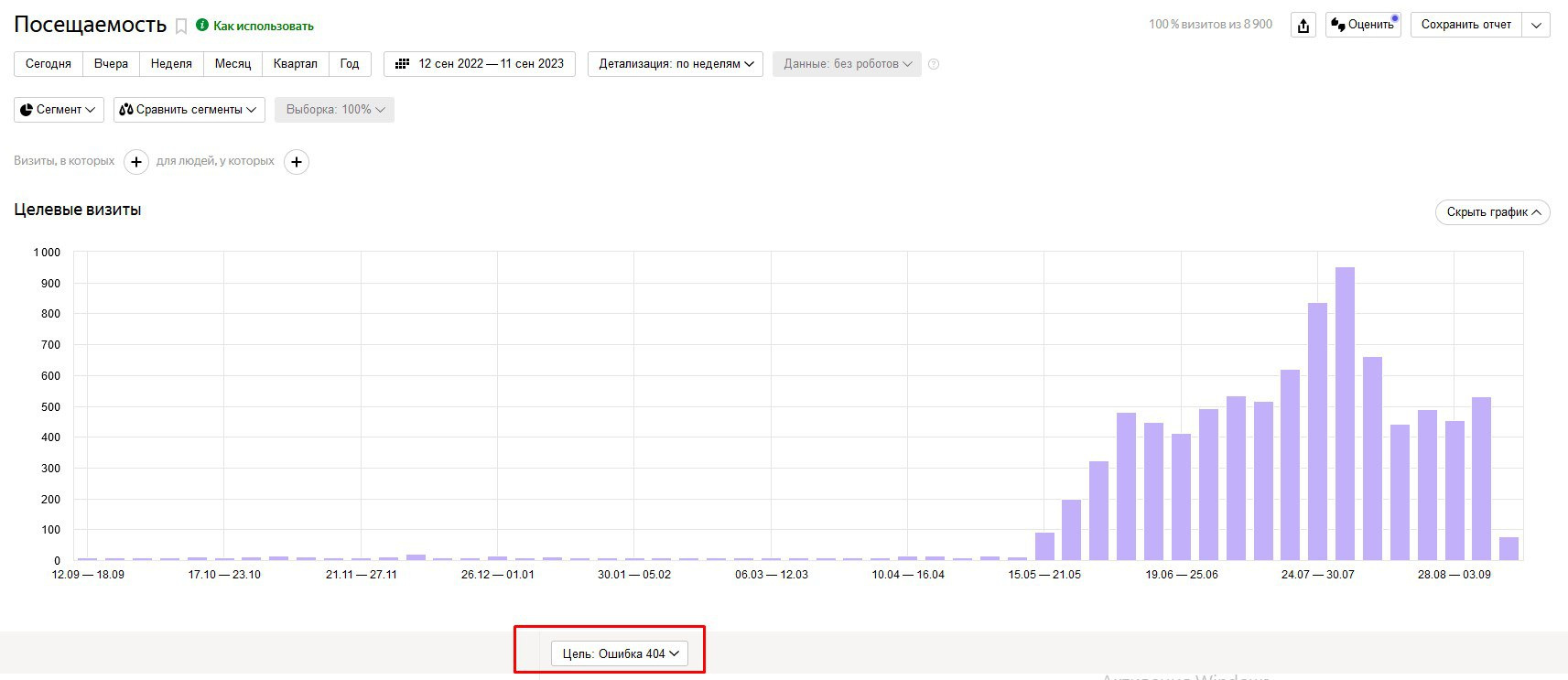The height and width of the screenshot is (680, 1568).
Task: Click axis label 06.03 — 12.03
Action: [x=772, y=575]
